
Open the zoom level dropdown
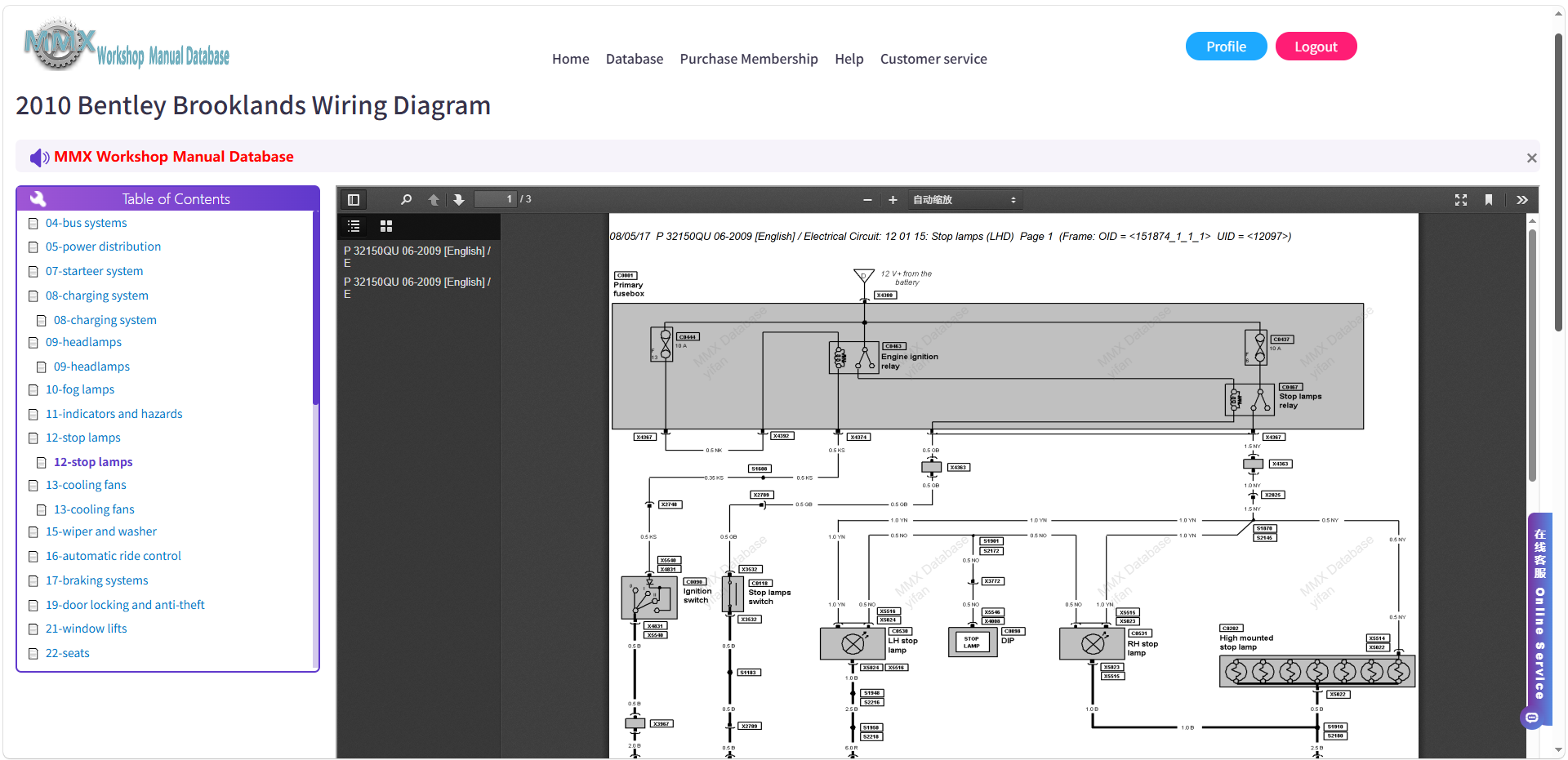pyautogui.click(x=964, y=200)
